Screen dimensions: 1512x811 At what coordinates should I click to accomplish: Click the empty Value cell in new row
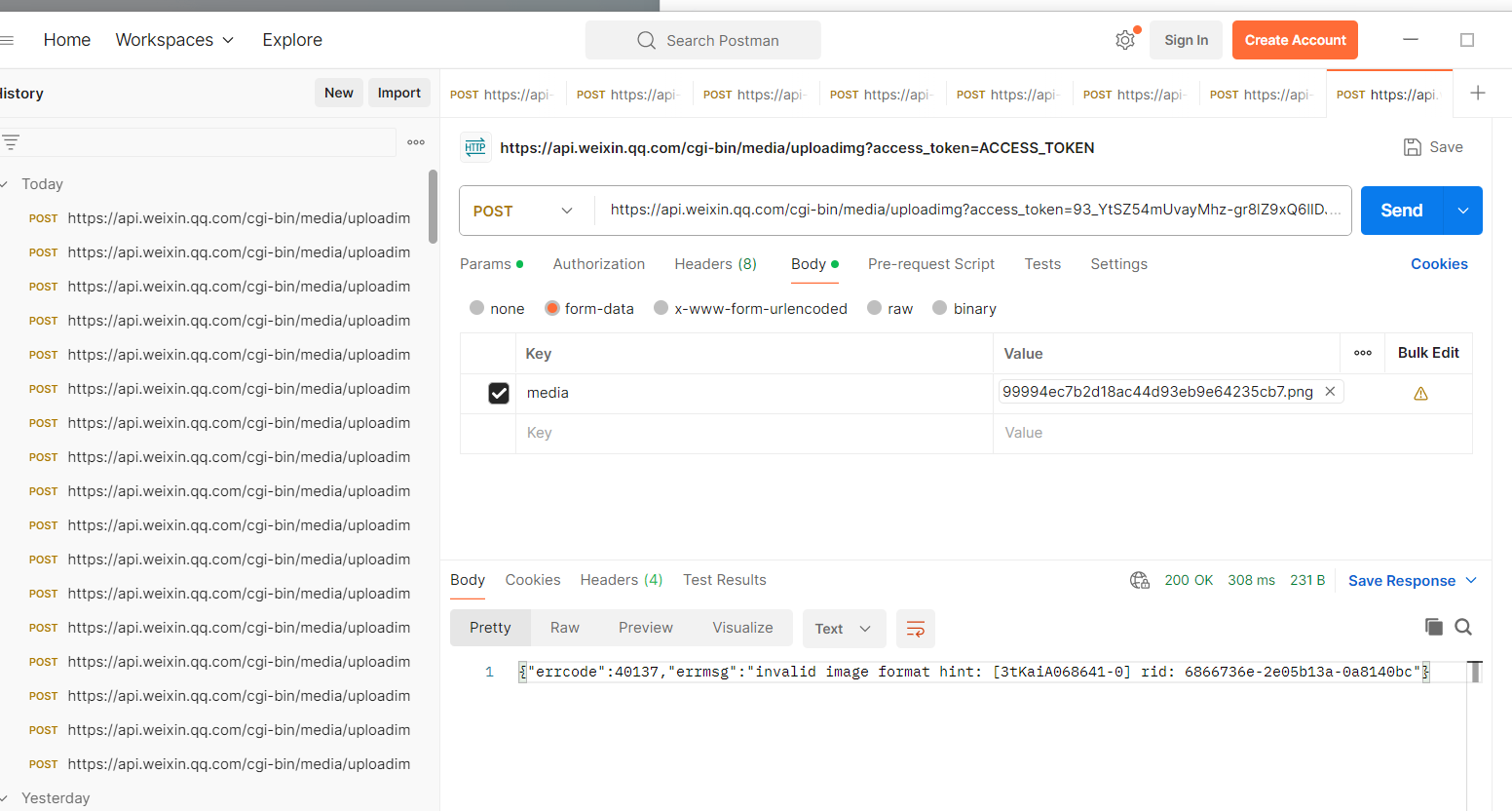(x=1232, y=434)
